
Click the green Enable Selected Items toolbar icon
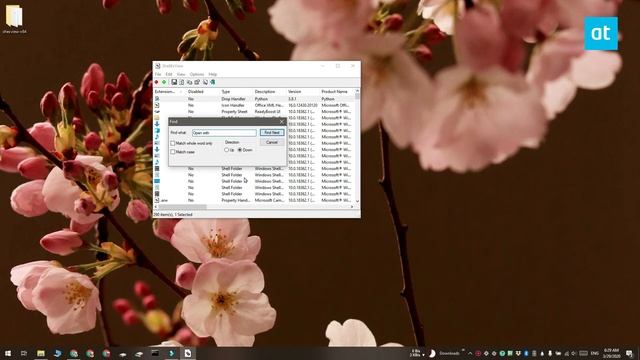(164, 82)
